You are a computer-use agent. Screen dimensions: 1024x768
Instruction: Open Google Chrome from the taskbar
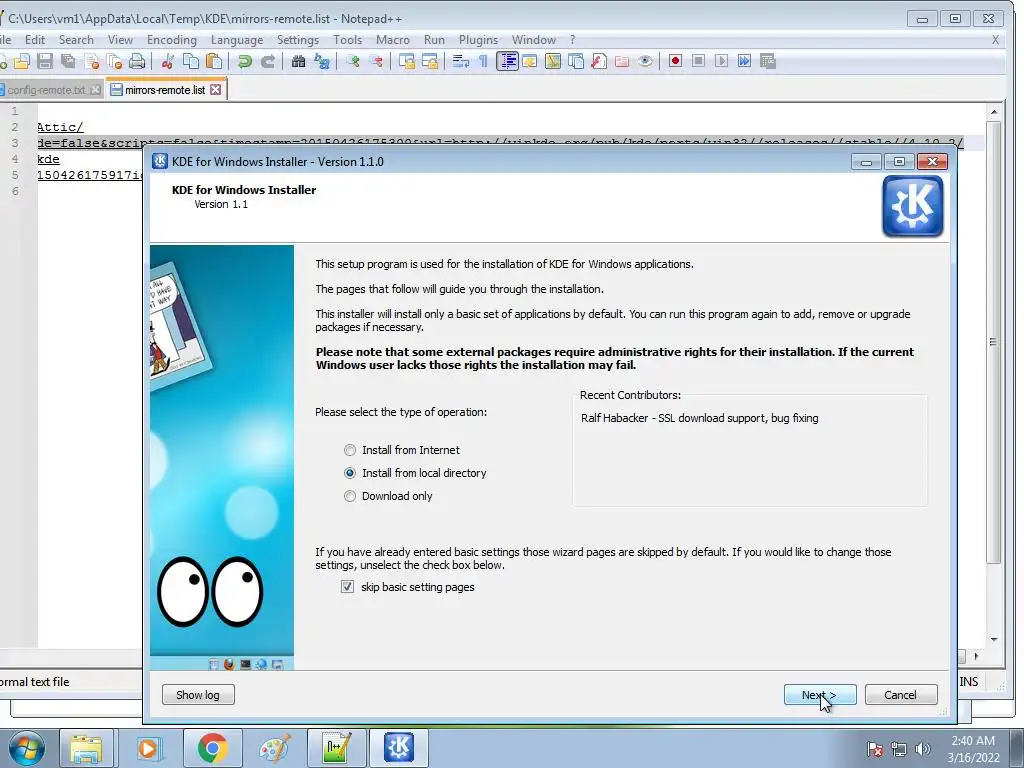click(x=212, y=748)
